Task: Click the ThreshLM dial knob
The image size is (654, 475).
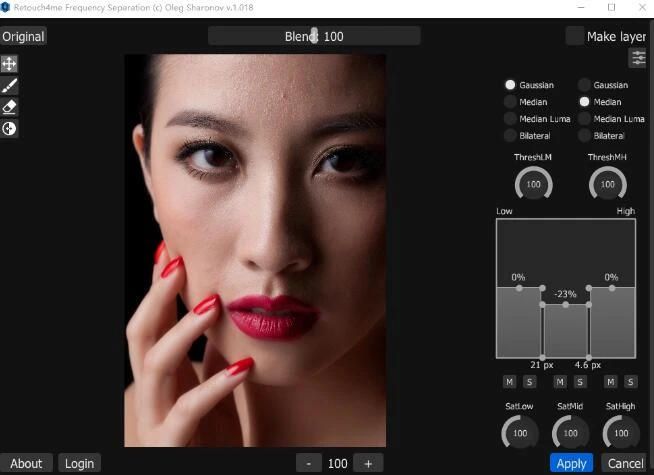Action: tap(533, 184)
